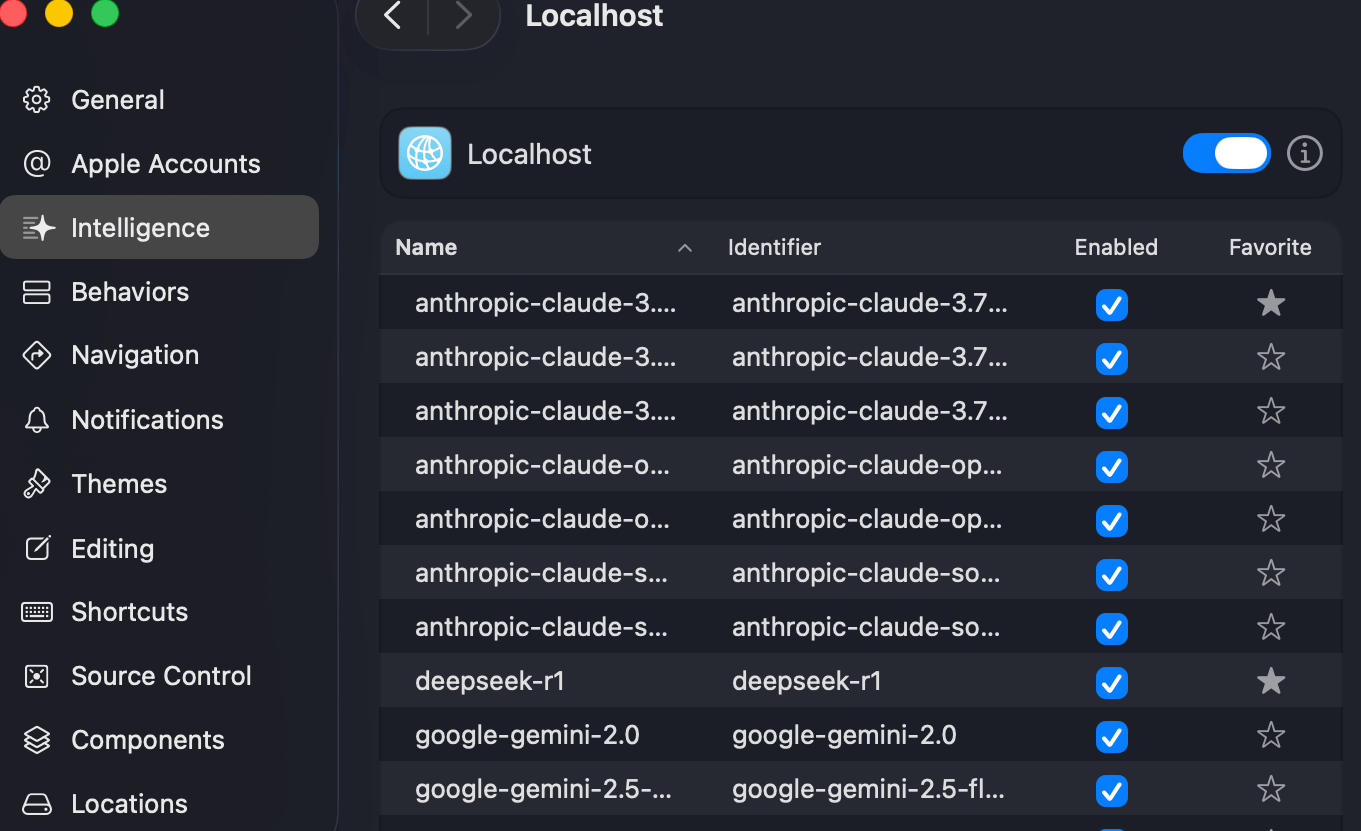Open Shortcuts settings with keyboard icon
1361x831 pixels.
pos(37,612)
